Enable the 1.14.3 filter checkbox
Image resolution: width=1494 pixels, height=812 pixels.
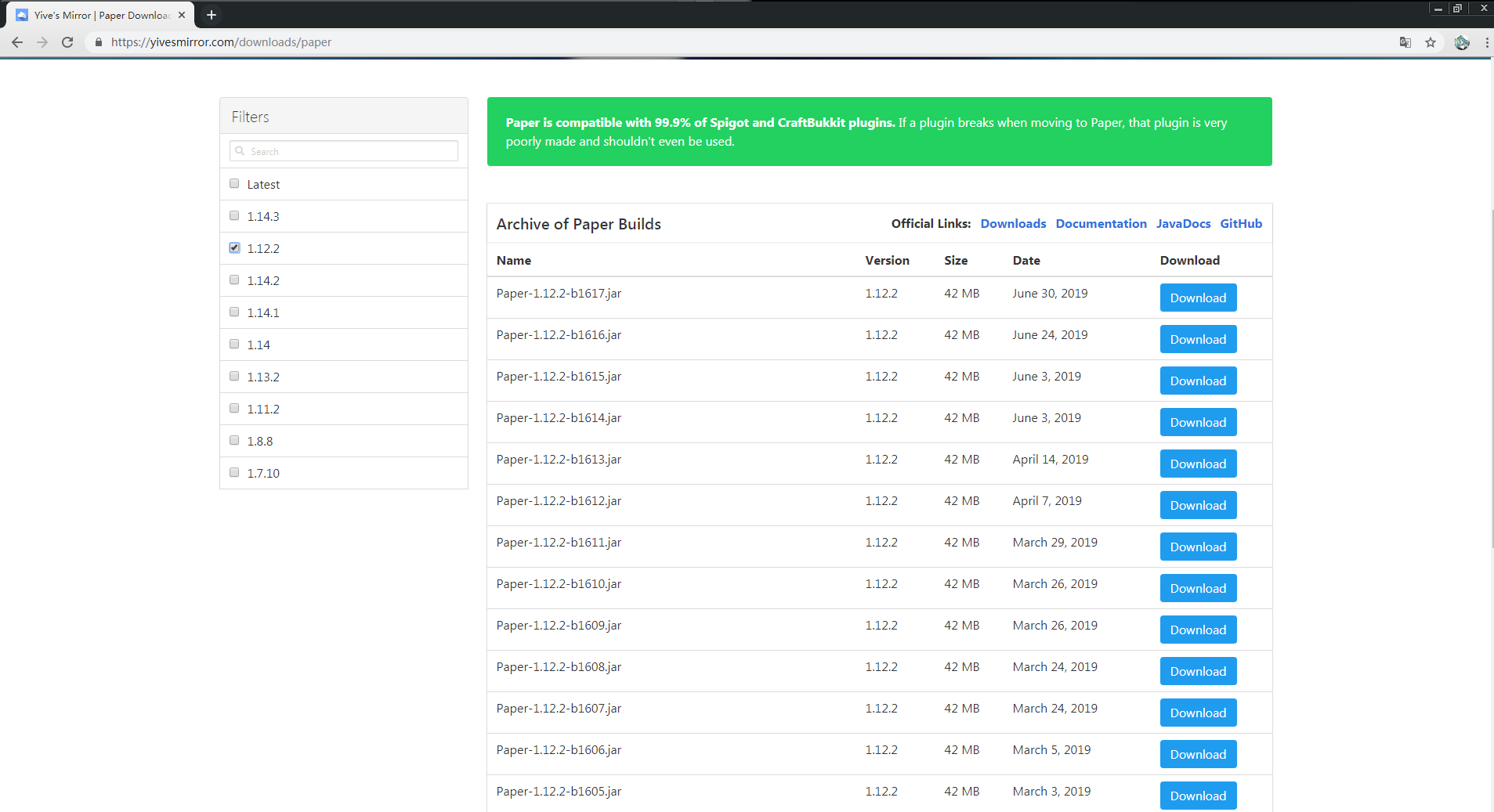(x=234, y=215)
